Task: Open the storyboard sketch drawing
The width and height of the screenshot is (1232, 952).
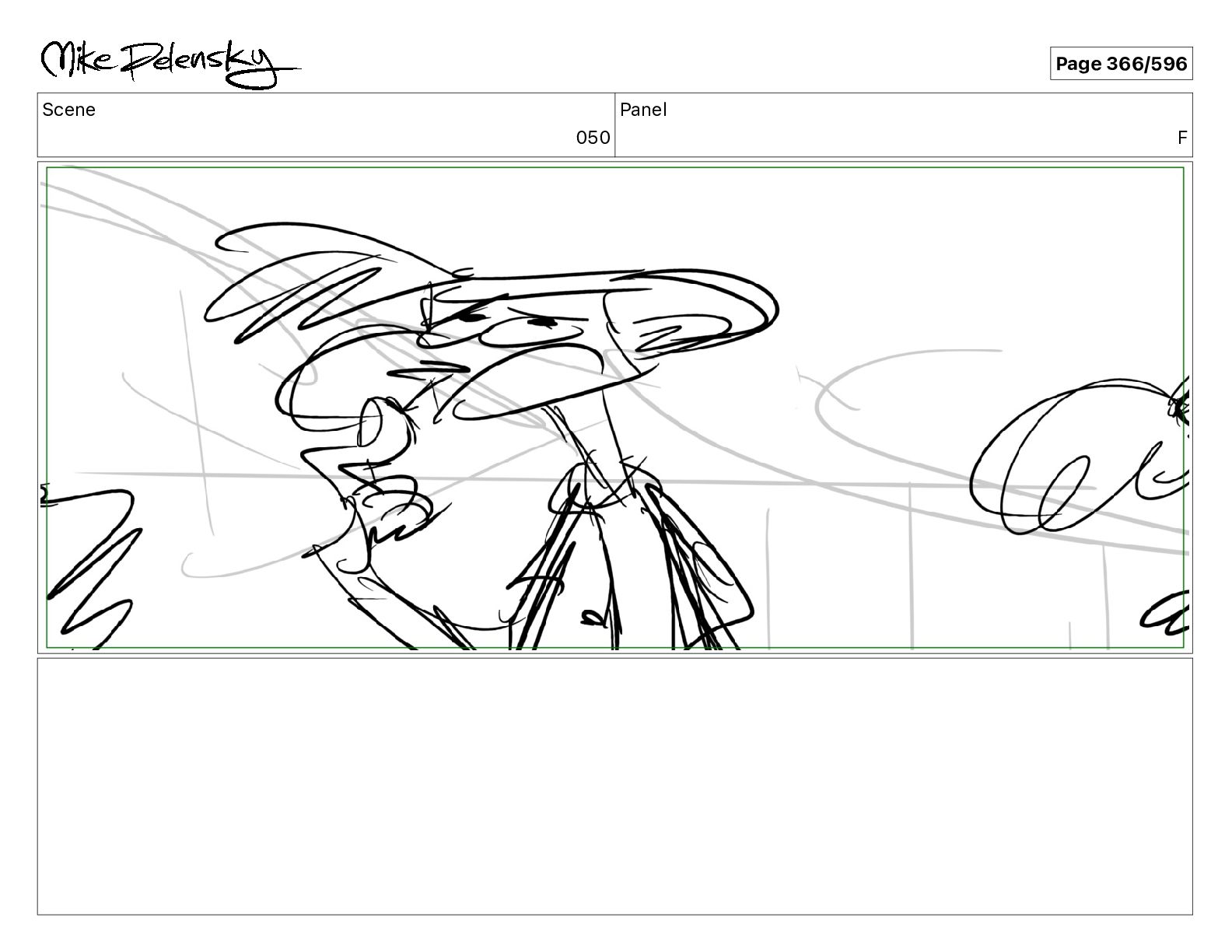Action: click(614, 408)
